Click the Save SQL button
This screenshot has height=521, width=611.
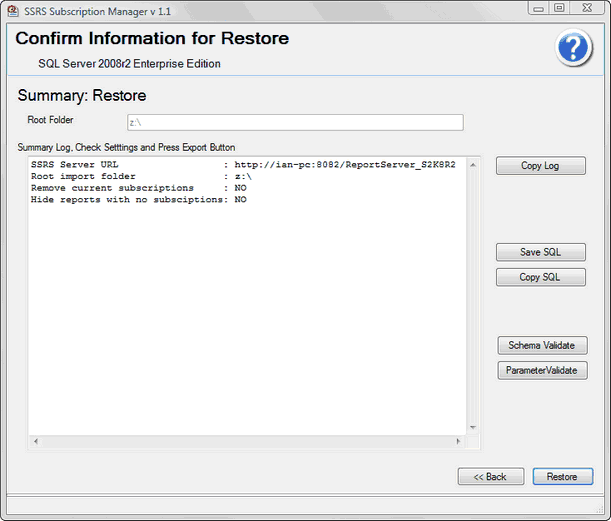[540, 252]
